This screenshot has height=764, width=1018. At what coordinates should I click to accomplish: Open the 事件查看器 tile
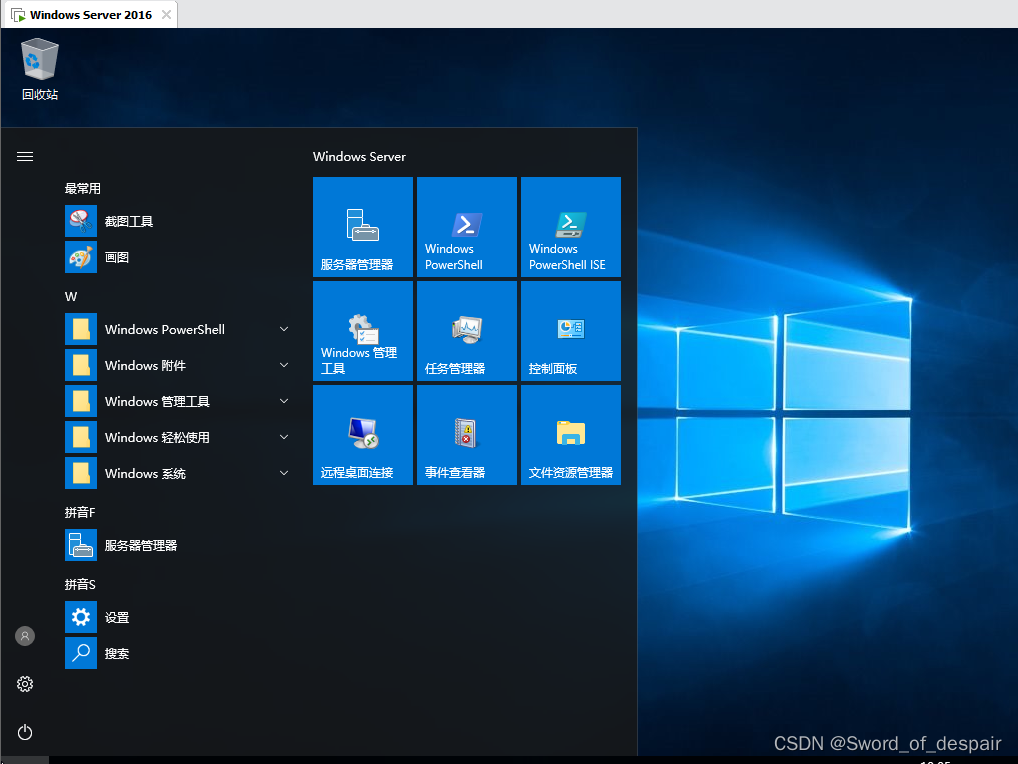pyautogui.click(x=466, y=435)
